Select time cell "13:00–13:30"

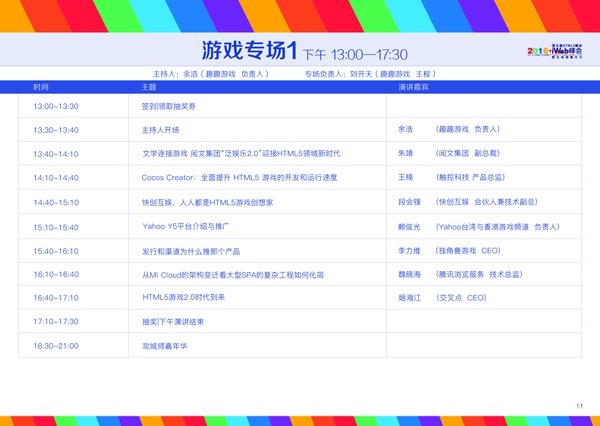pos(56,106)
